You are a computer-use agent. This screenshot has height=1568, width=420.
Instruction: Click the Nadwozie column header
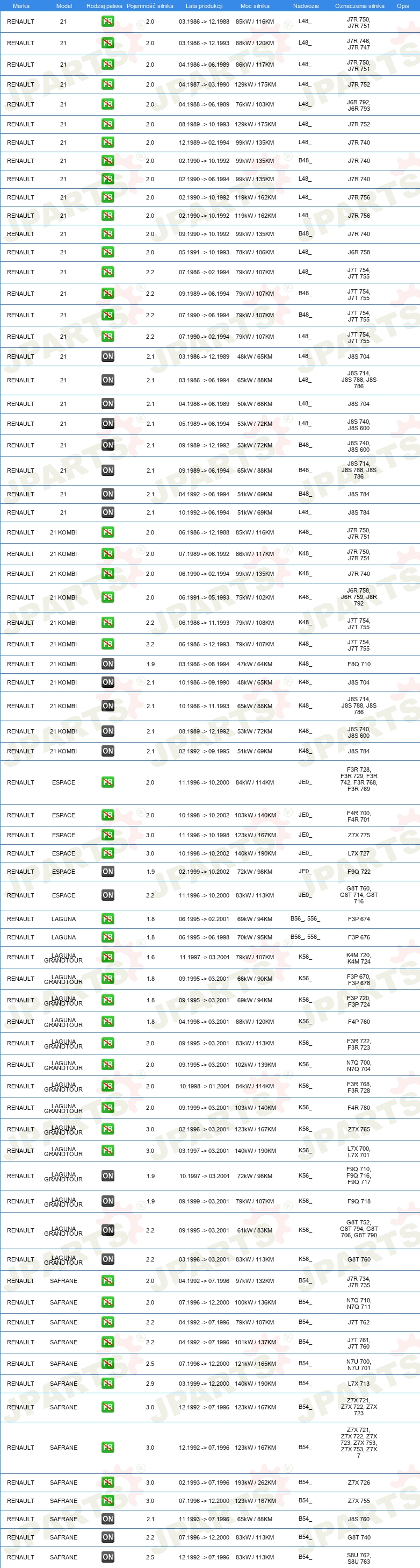tap(306, 6)
